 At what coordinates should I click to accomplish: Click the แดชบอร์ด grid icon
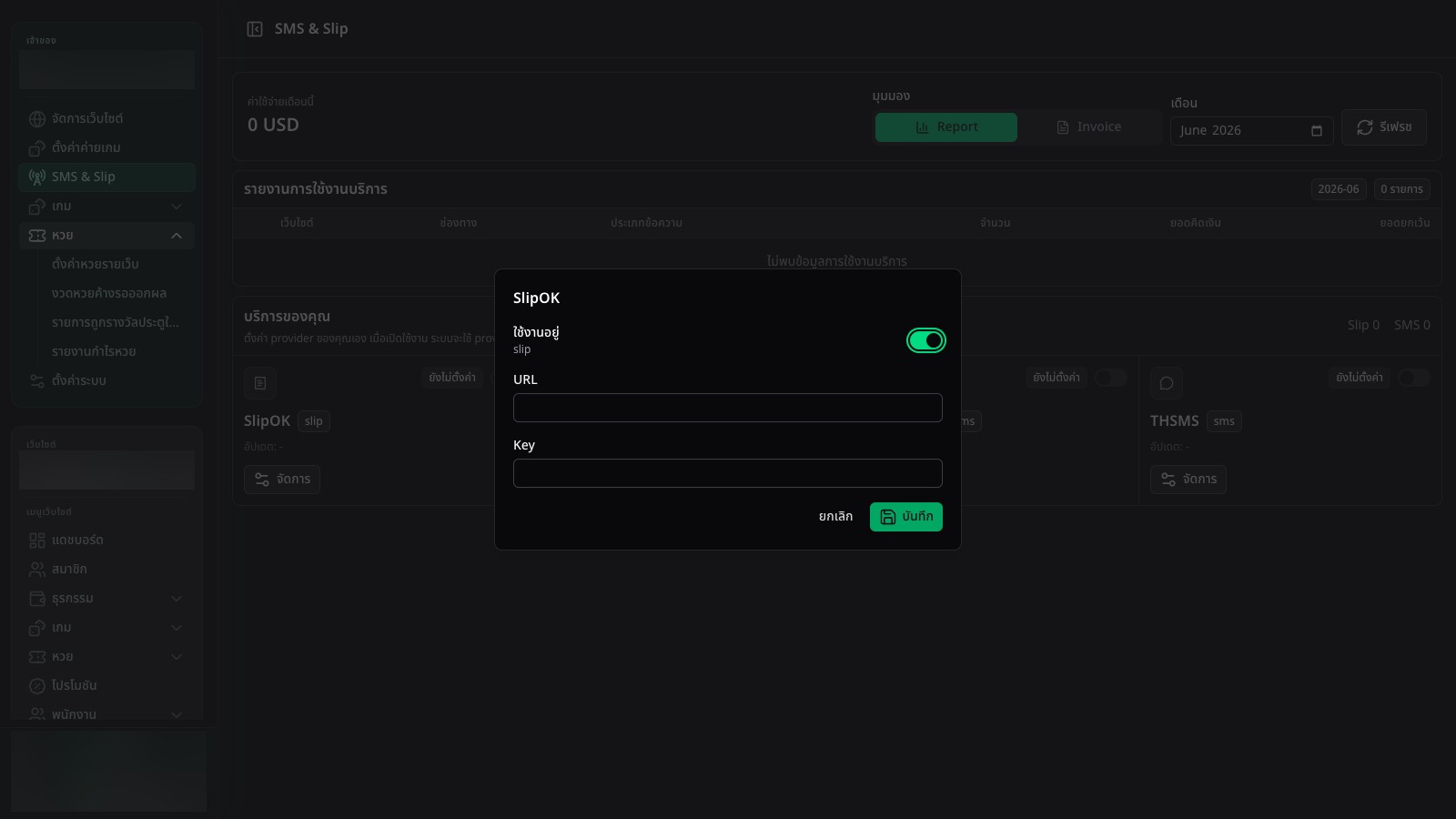37,541
